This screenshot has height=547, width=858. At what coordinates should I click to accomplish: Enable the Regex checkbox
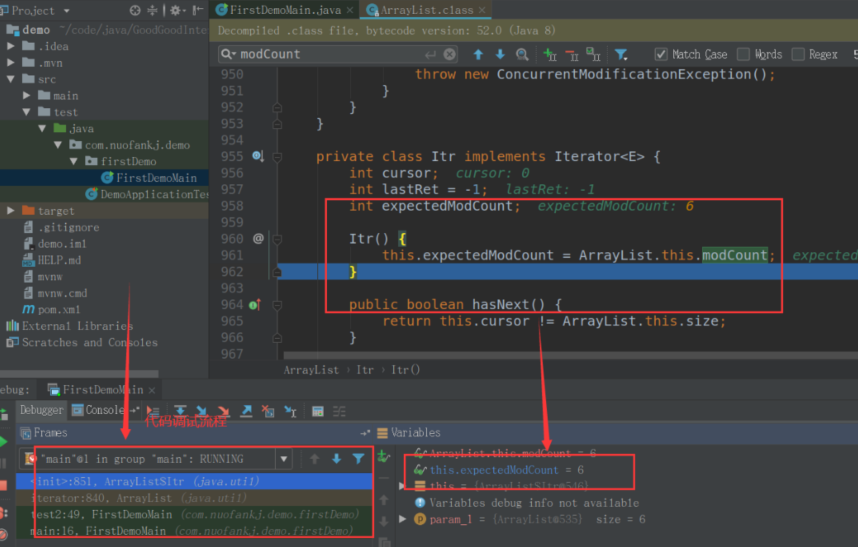[x=798, y=54]
